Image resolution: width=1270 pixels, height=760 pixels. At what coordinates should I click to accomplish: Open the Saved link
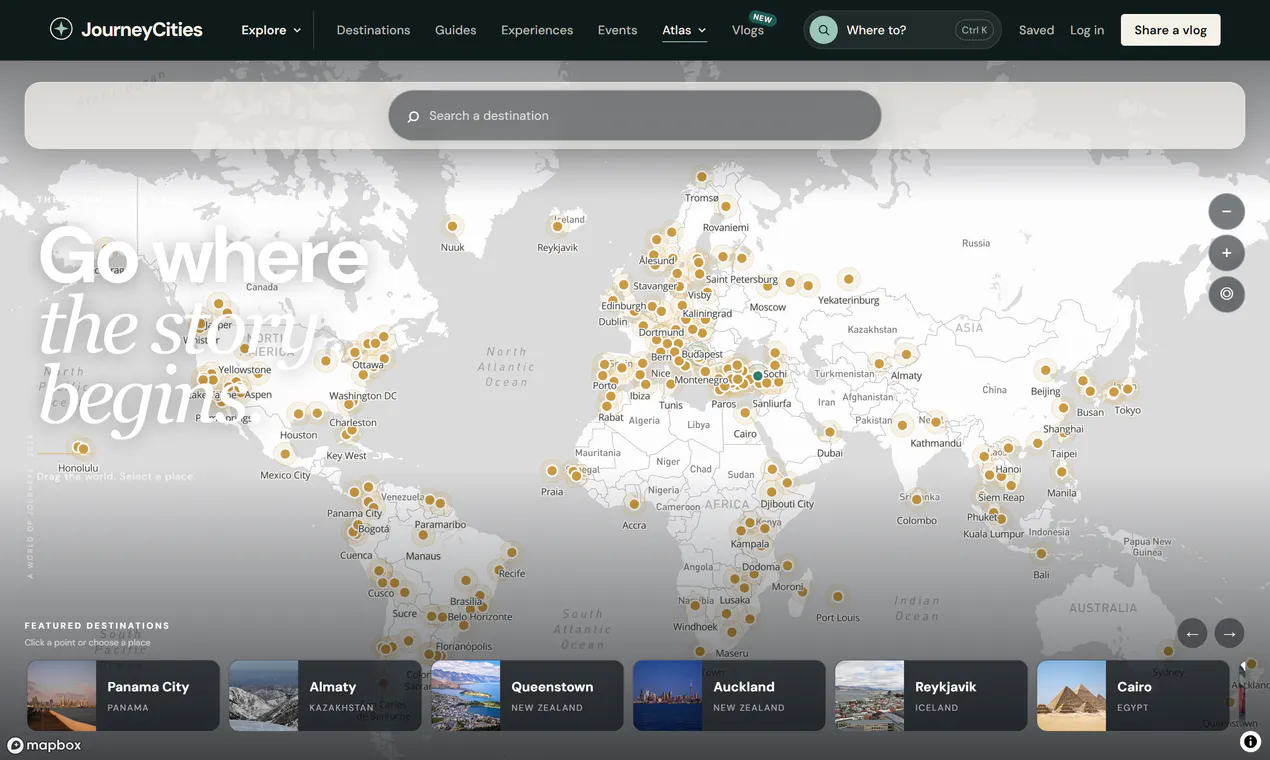click(x=1036, y=30)
